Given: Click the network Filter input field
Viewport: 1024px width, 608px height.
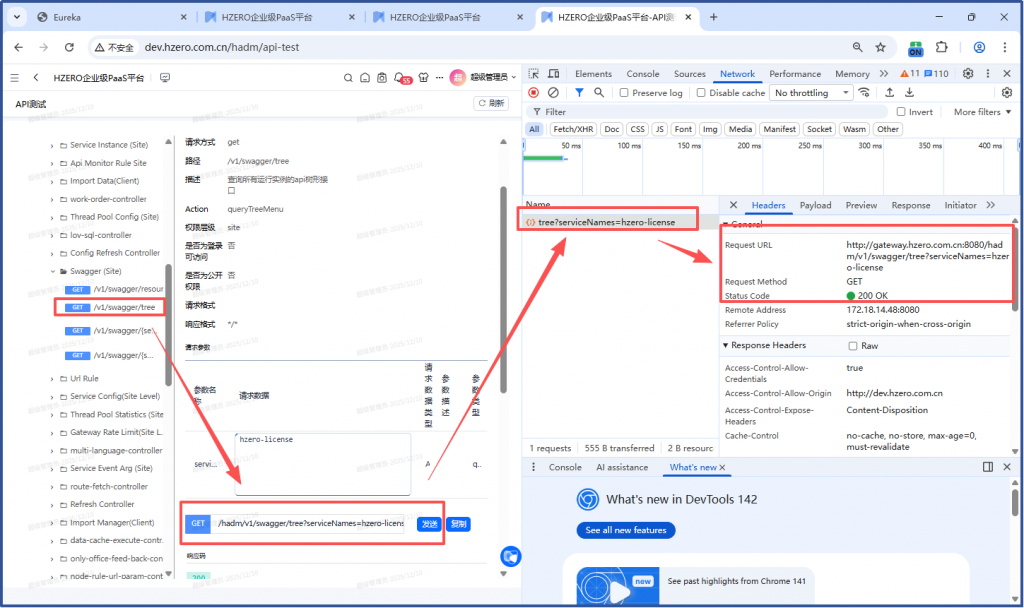Looking at the screenshot, I should coord(700,112).
